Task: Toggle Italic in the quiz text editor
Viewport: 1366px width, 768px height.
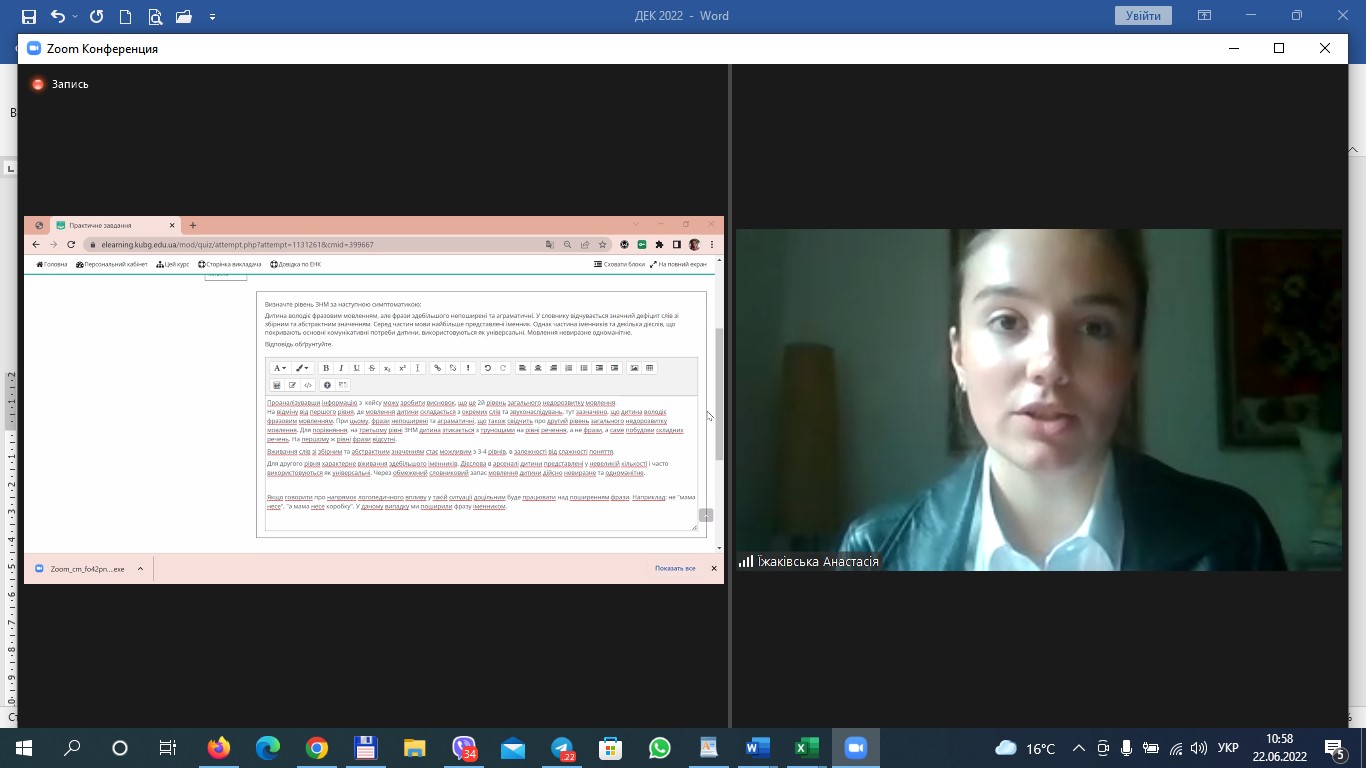Action: point(341,368)
